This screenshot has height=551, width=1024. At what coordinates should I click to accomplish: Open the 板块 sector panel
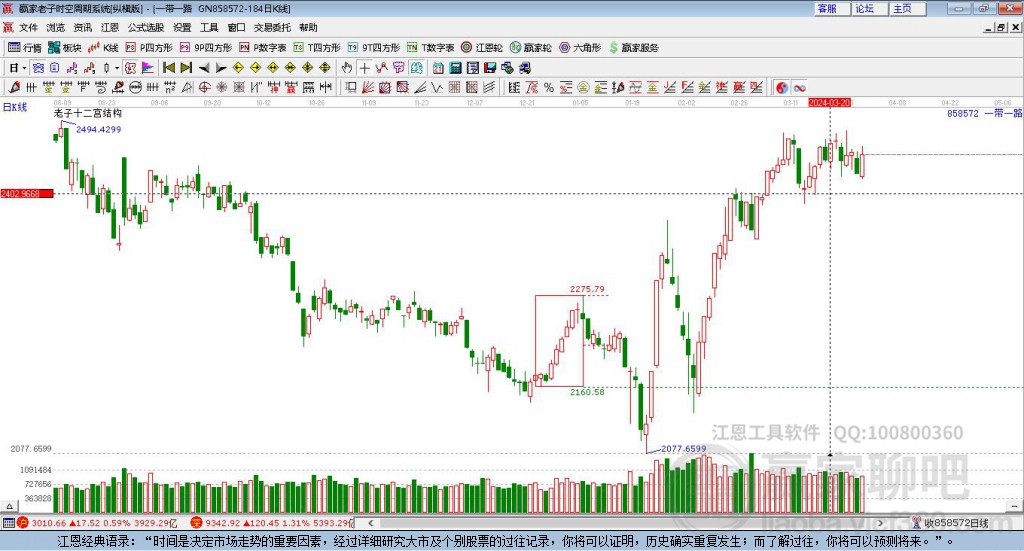[65, 48]
